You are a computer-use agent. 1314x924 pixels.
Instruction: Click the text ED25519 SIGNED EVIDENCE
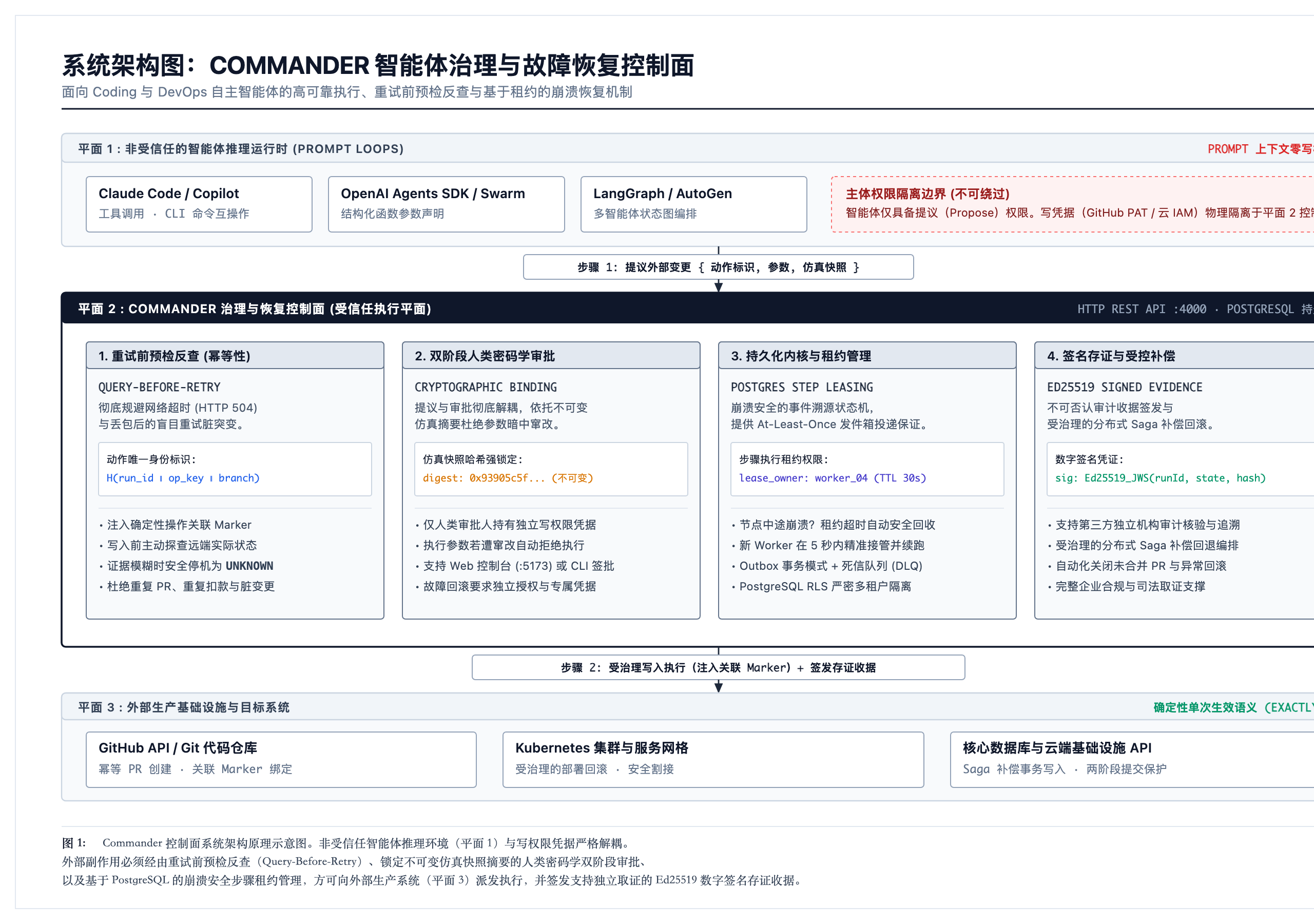coord(1125,387)
